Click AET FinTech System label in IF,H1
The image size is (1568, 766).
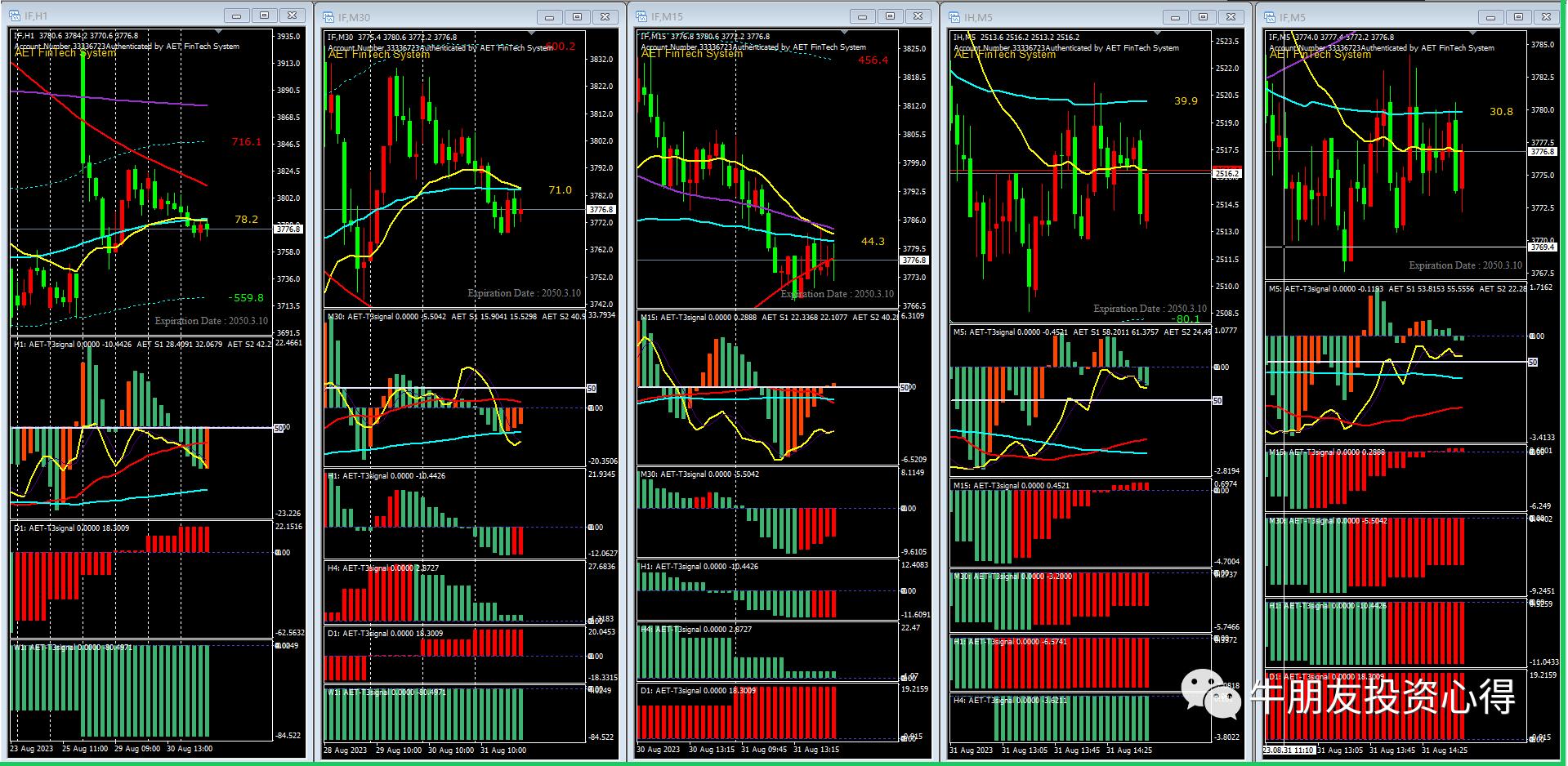(x=65, y=53)
